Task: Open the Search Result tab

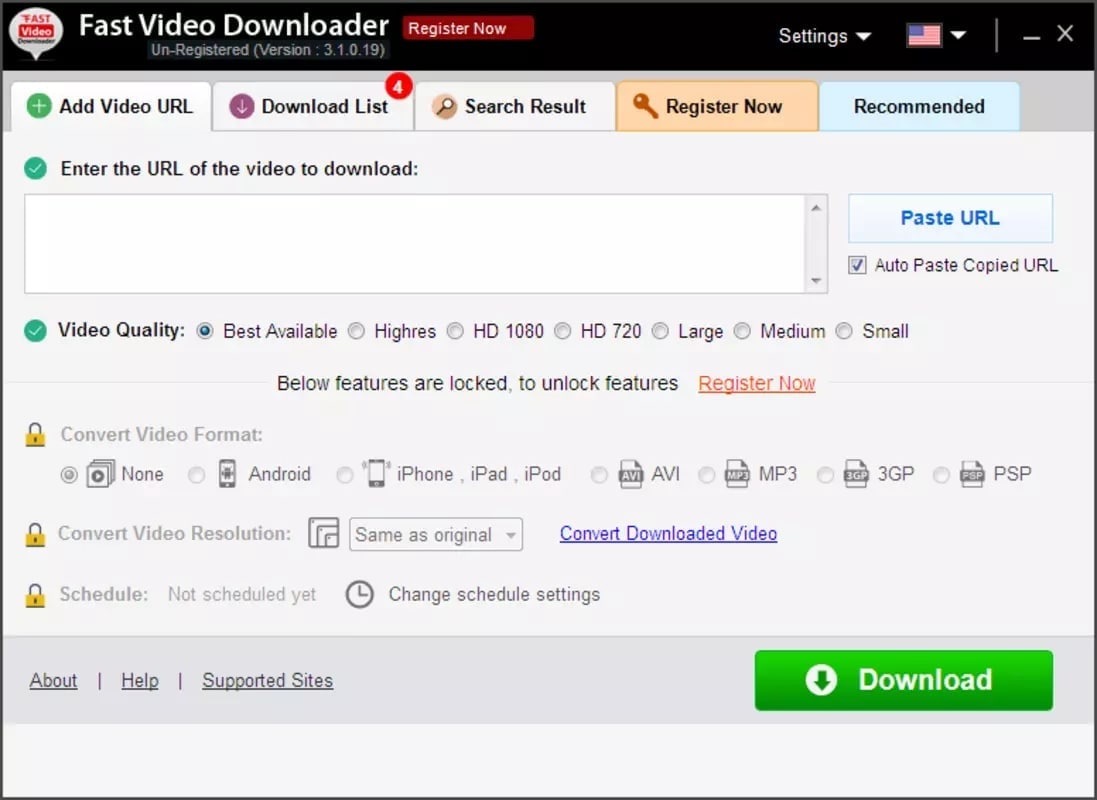Action: coord(514,107)
